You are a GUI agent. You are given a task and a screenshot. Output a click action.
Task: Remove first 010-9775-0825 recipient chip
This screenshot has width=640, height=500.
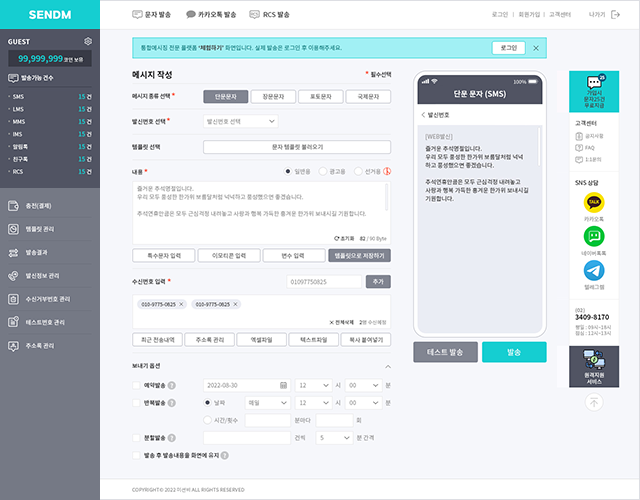point(181,304)
